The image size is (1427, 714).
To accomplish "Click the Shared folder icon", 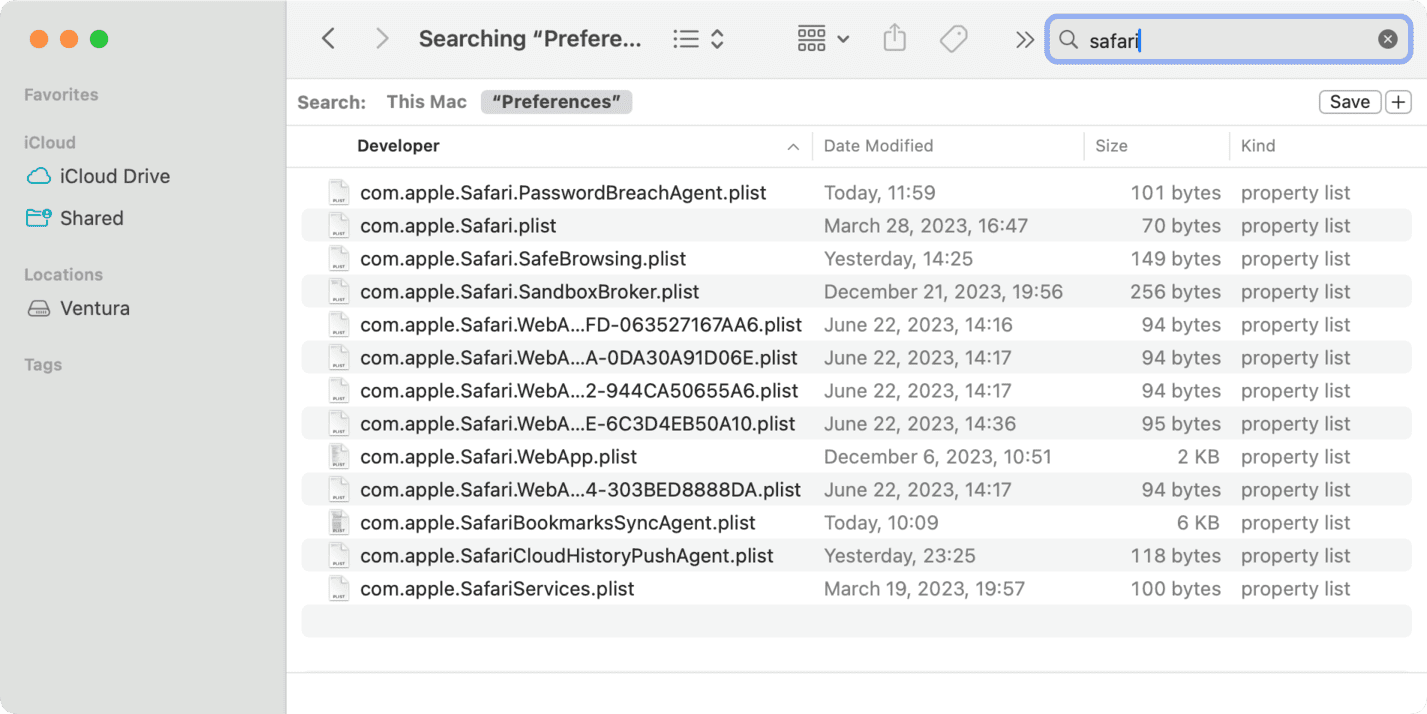I will pyautogui.click(x=39, y=218).
